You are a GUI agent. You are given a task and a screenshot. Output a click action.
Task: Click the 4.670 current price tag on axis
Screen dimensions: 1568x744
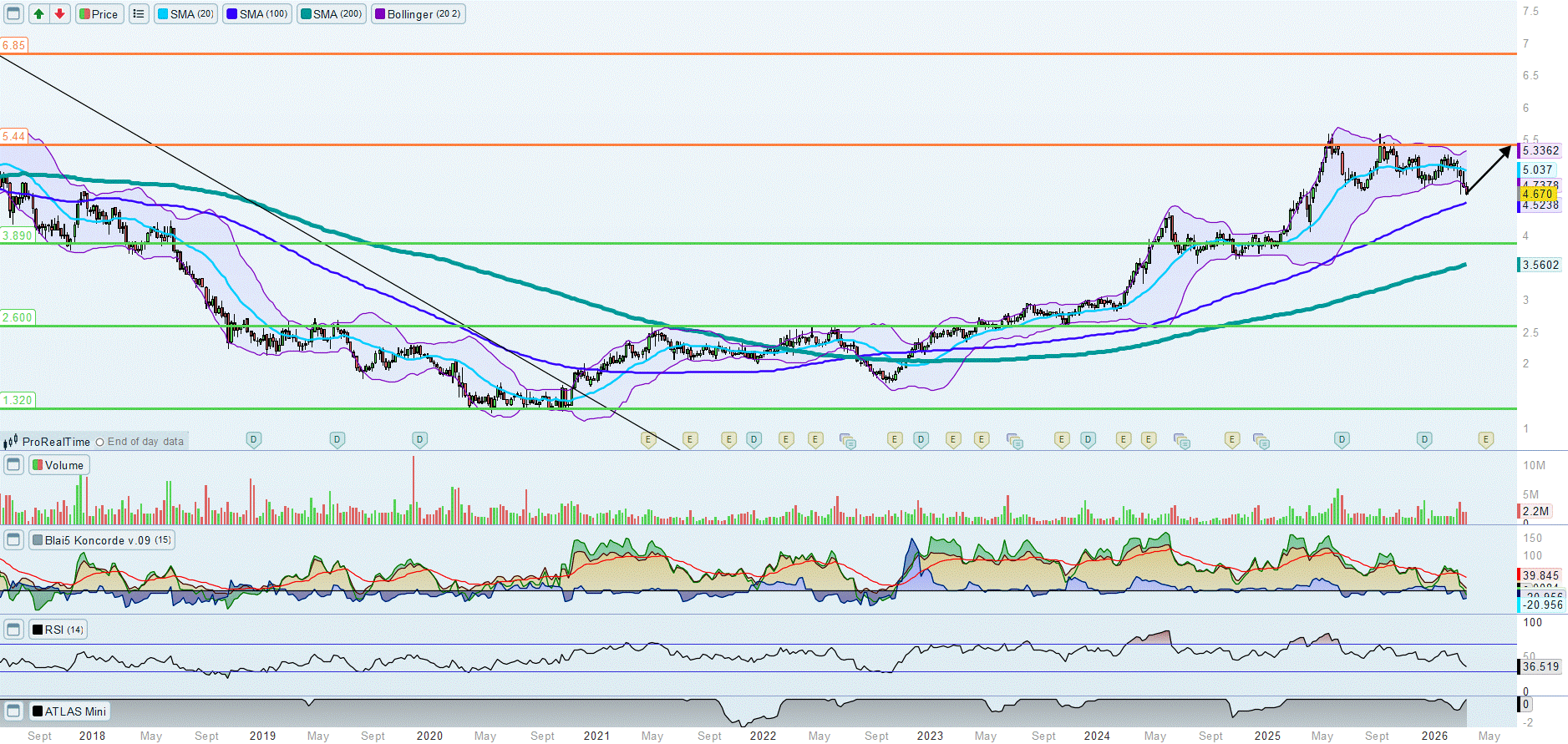(x=1537, y=194)
